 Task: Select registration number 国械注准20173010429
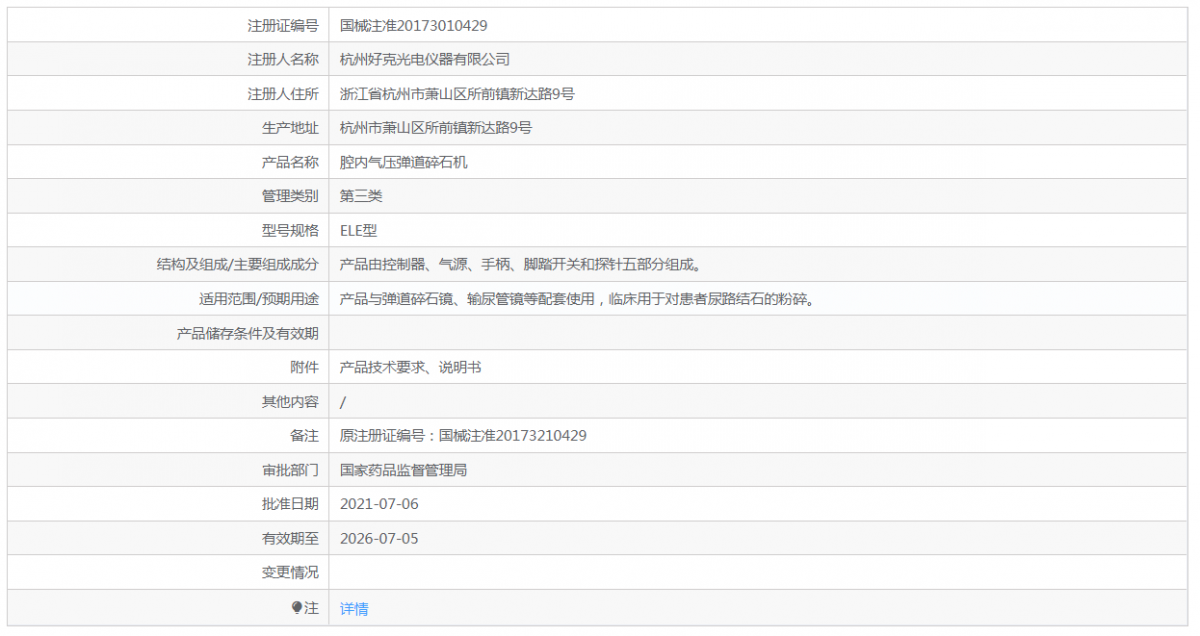414,26
